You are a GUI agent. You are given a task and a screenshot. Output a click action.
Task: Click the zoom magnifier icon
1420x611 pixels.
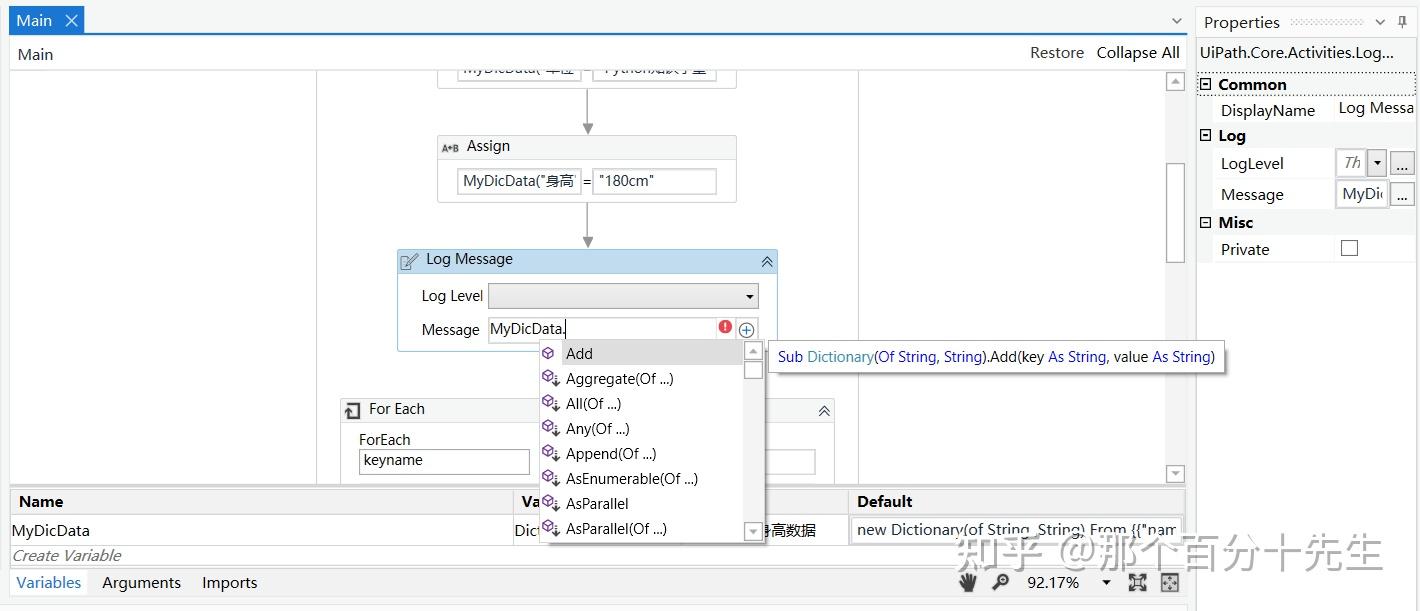(1000, 582)
